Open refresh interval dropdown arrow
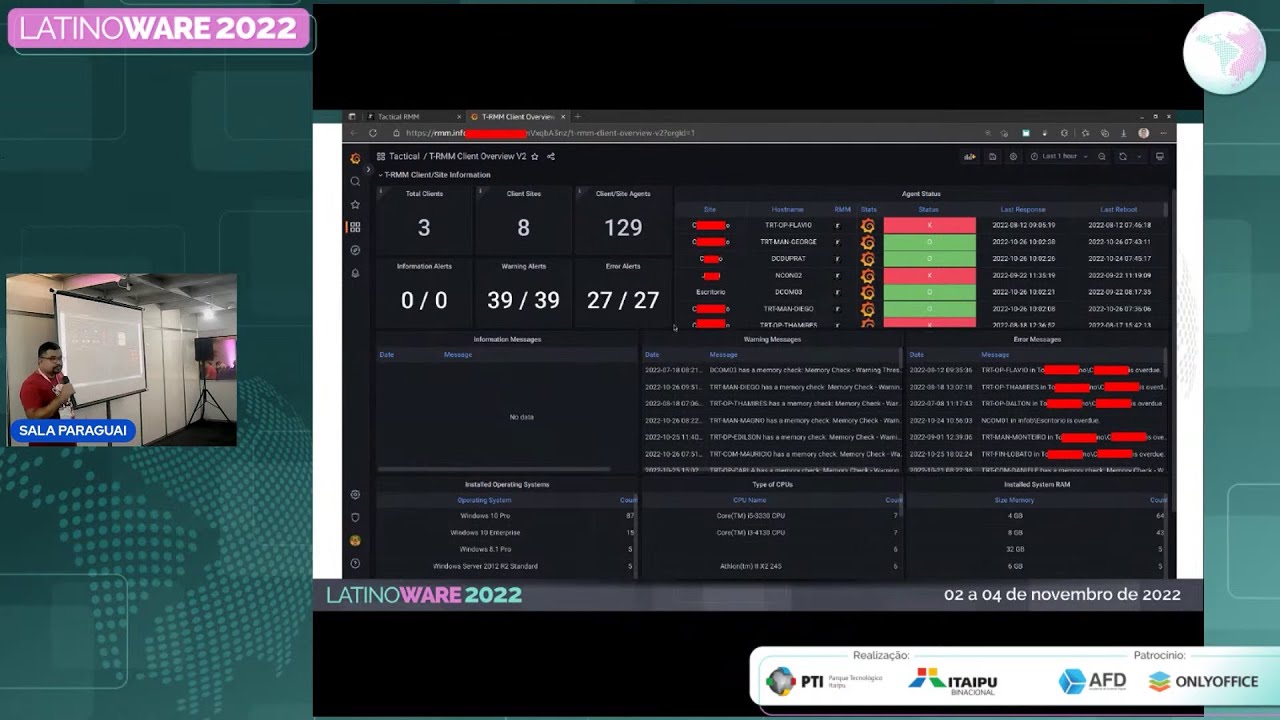This screenshot has height=720, width=1280. click(1137, 156)
